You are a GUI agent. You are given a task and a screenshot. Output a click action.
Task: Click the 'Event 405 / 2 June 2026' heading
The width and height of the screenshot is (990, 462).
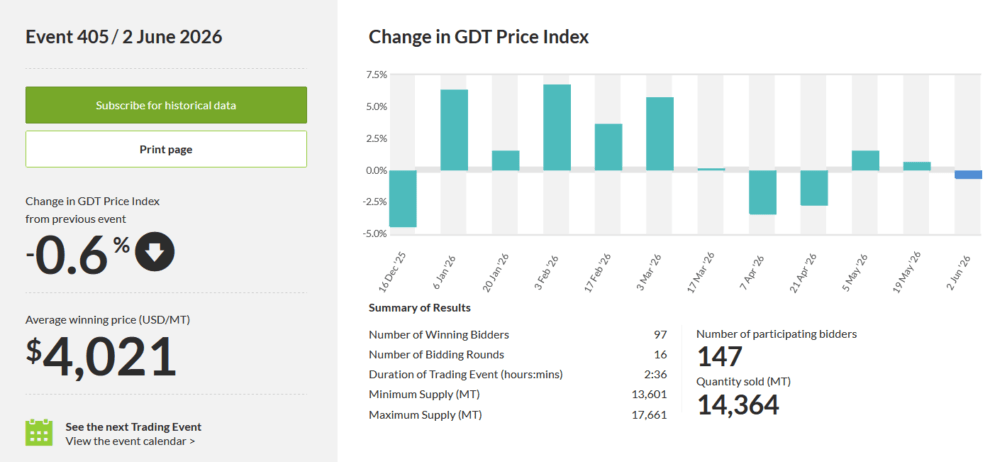click(x=124, y=37)
